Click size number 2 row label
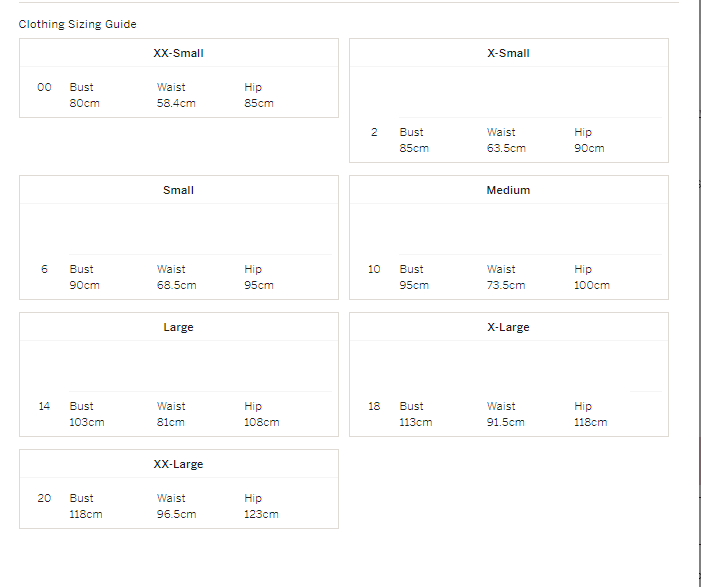 click(374, 132)
